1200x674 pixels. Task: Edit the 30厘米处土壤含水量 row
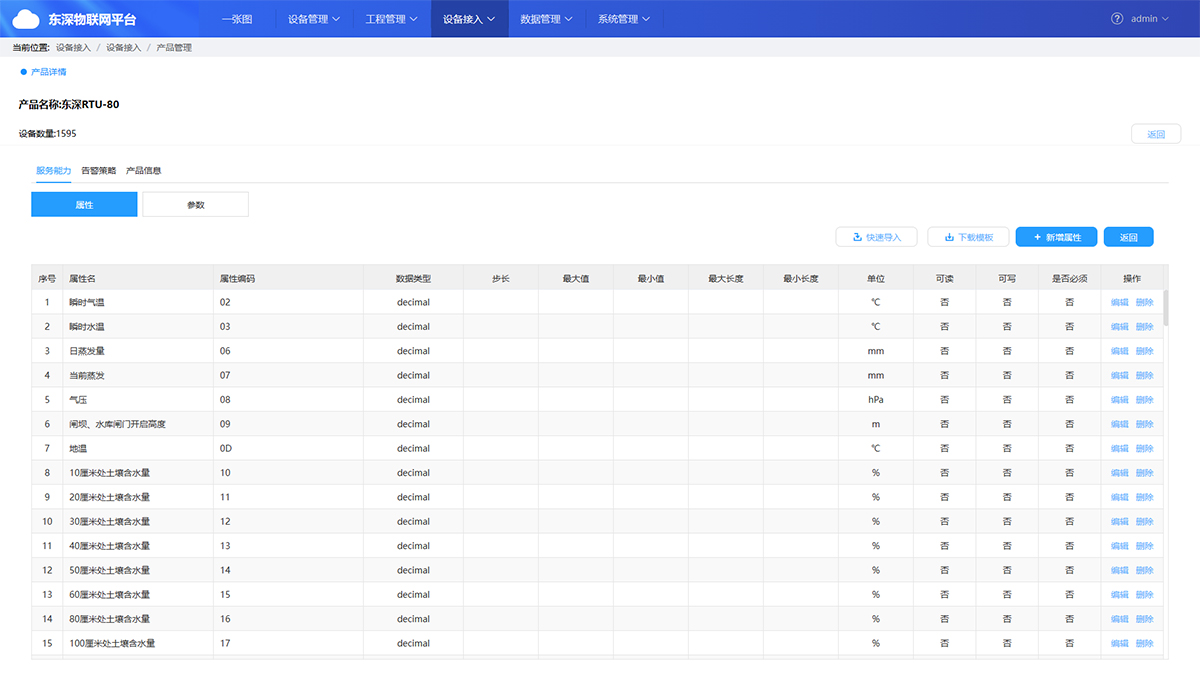click(x=1119, y=521)
